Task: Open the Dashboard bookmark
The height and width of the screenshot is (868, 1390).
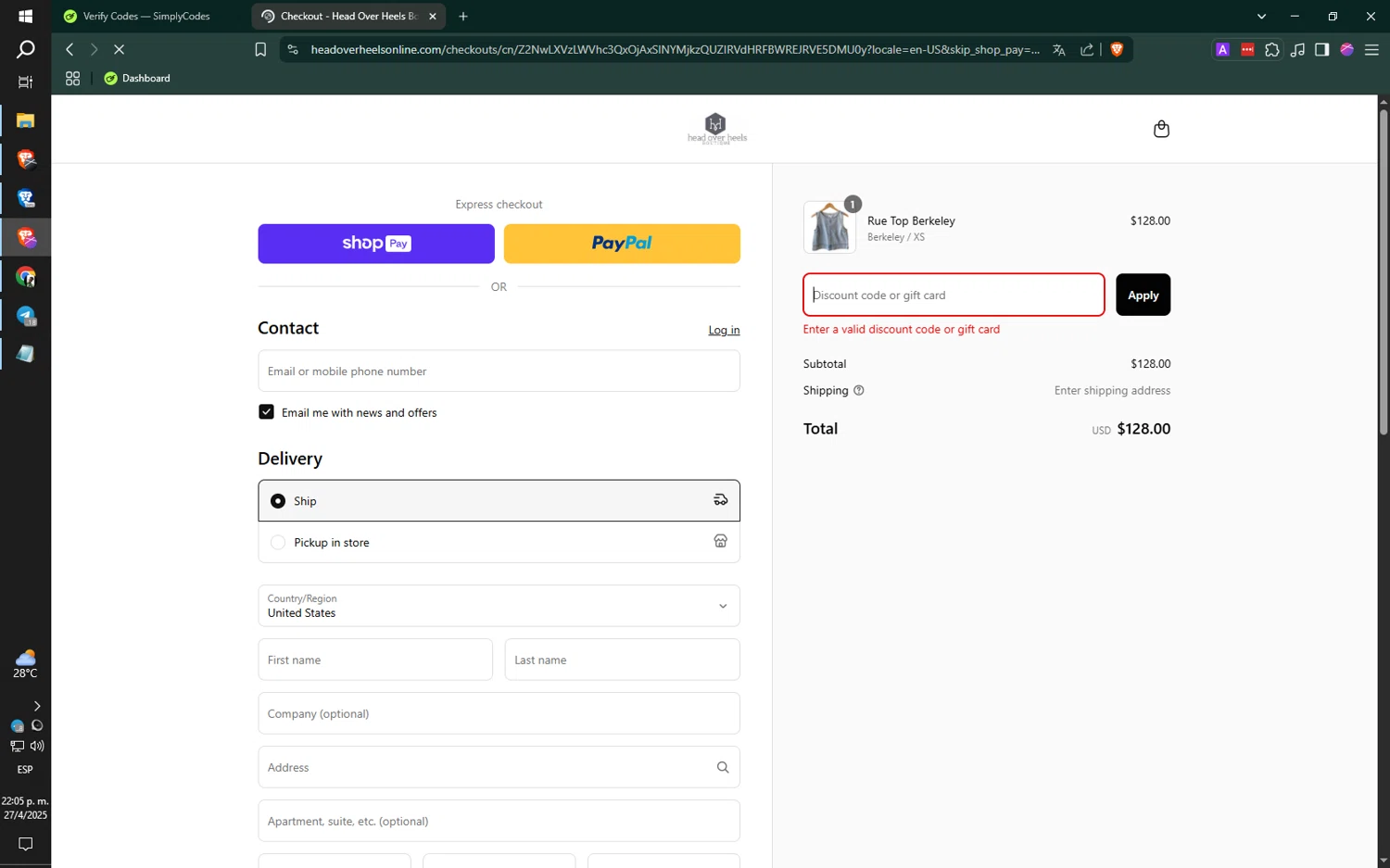Action: coord(137,79)
